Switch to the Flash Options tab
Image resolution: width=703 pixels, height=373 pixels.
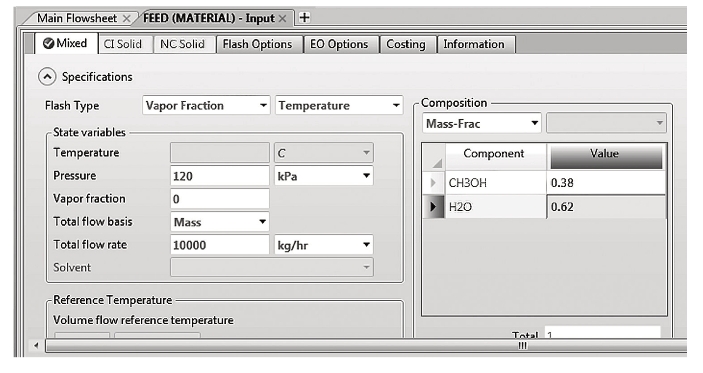point(257,44)
